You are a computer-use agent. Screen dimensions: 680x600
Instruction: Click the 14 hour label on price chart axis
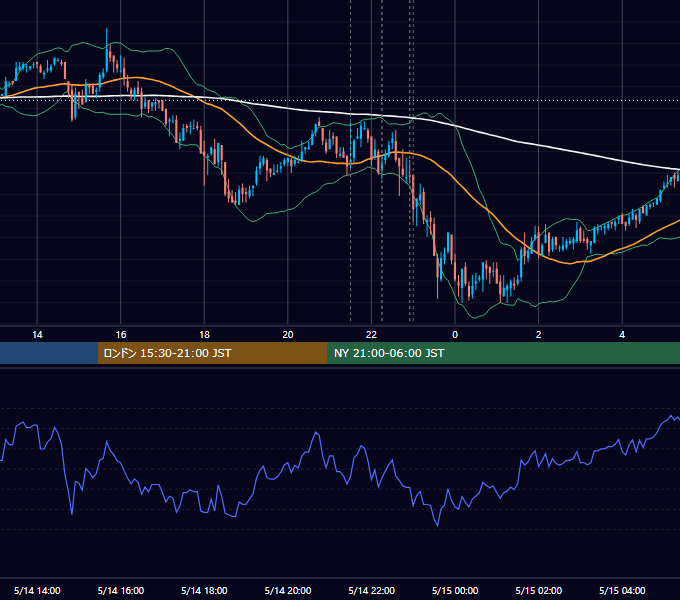[x=37, y=335]
